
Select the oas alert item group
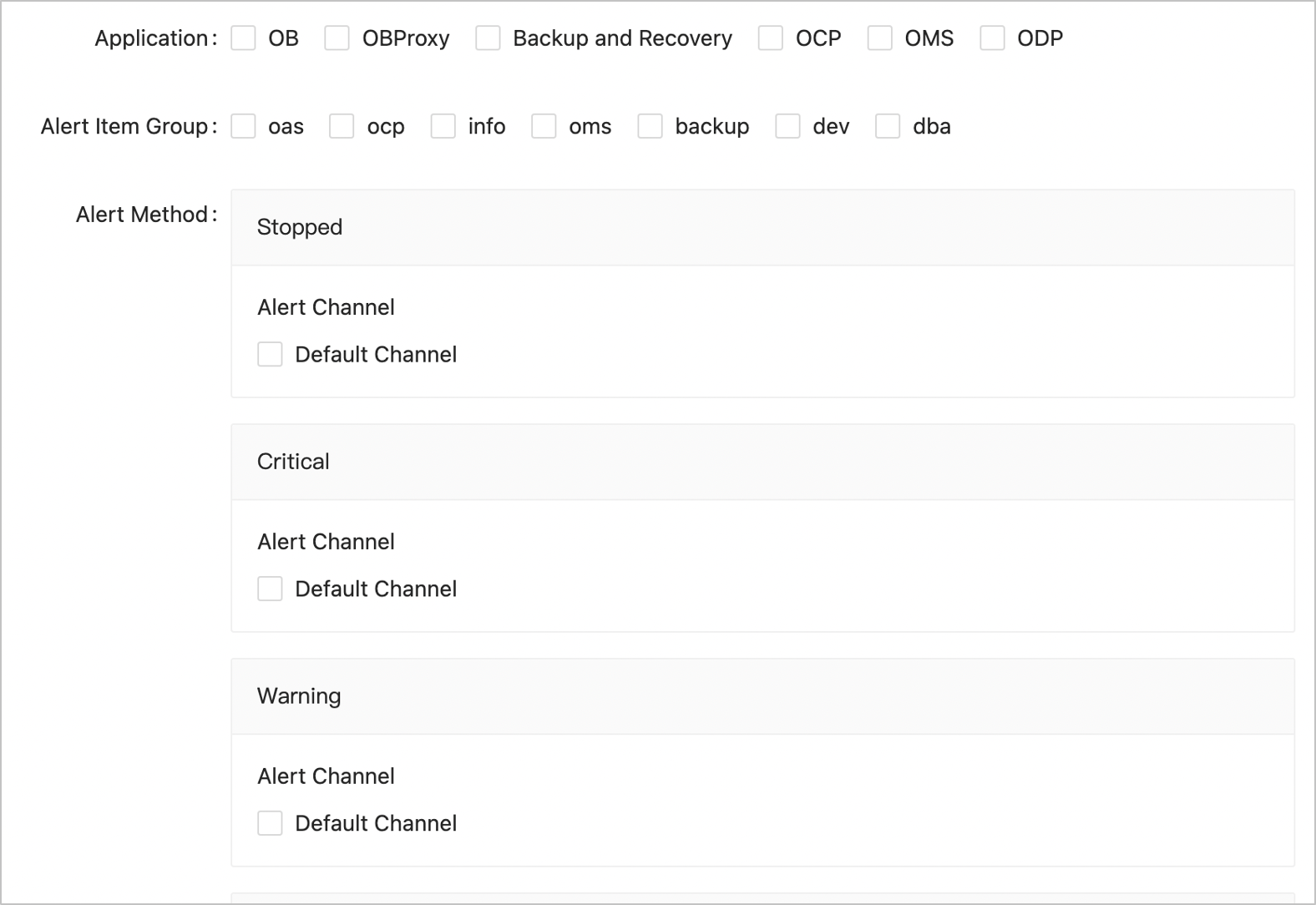pyautogui.click(x=243, y=126)
